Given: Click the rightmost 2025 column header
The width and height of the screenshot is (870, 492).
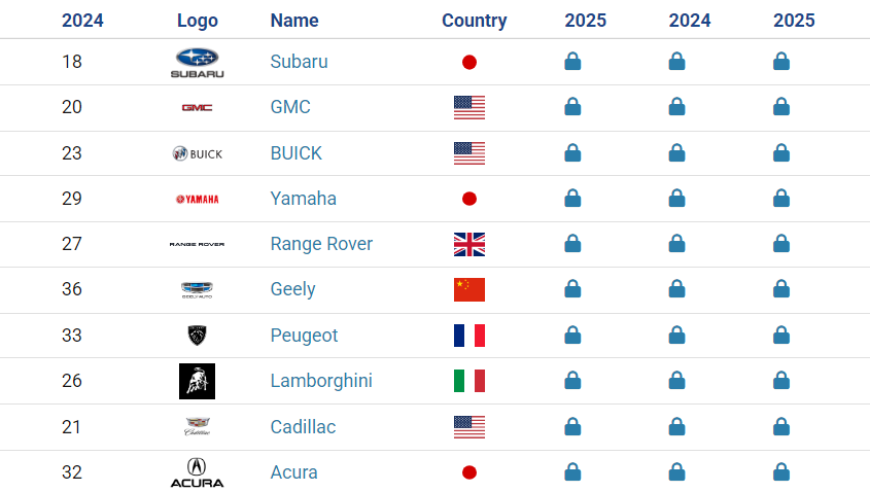Looking at the screenshot, I should pos(794,21).
